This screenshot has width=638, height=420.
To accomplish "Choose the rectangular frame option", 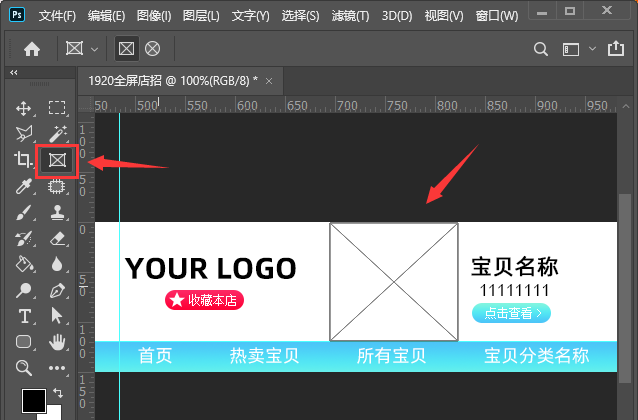I will pos(126,49).
